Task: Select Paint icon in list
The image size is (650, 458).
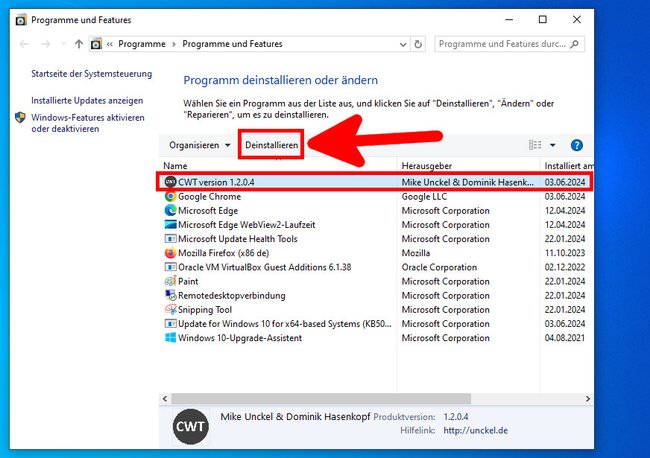Action: (170, 281)
